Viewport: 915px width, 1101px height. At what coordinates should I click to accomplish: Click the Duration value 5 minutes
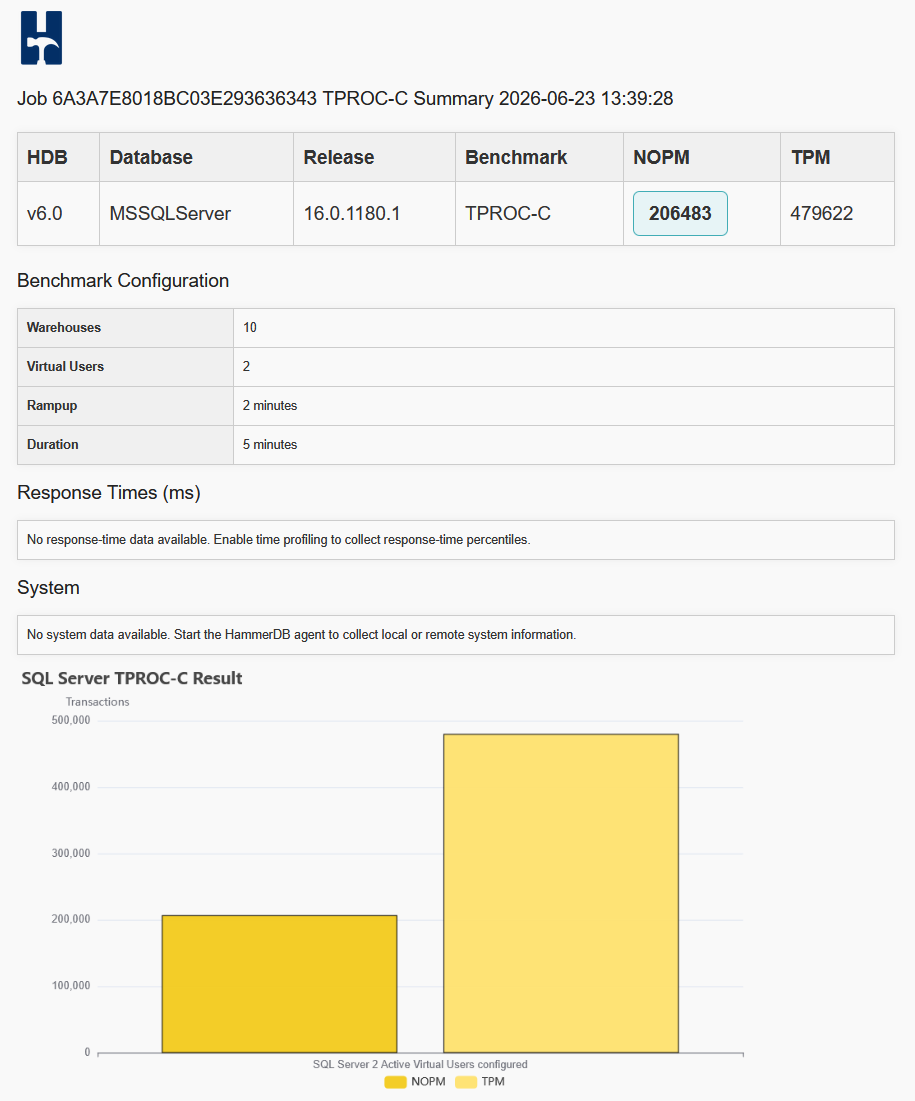pyautogui.click(x=270, y=444)
